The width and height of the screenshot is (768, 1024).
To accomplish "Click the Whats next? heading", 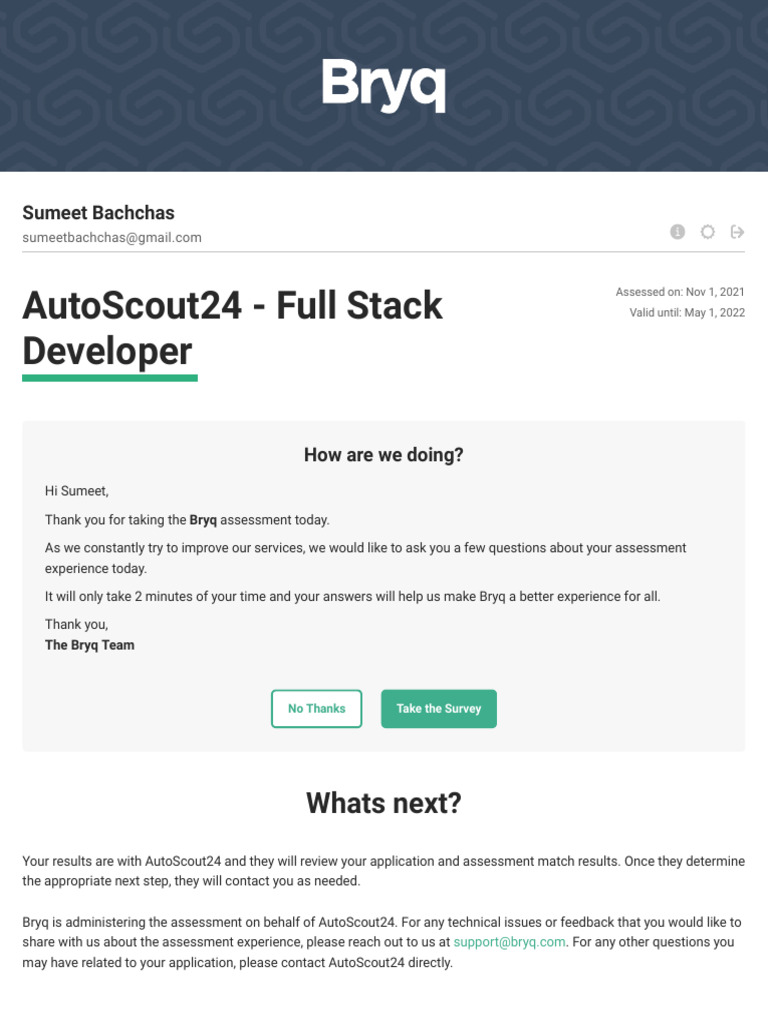I will coord(384,803).
